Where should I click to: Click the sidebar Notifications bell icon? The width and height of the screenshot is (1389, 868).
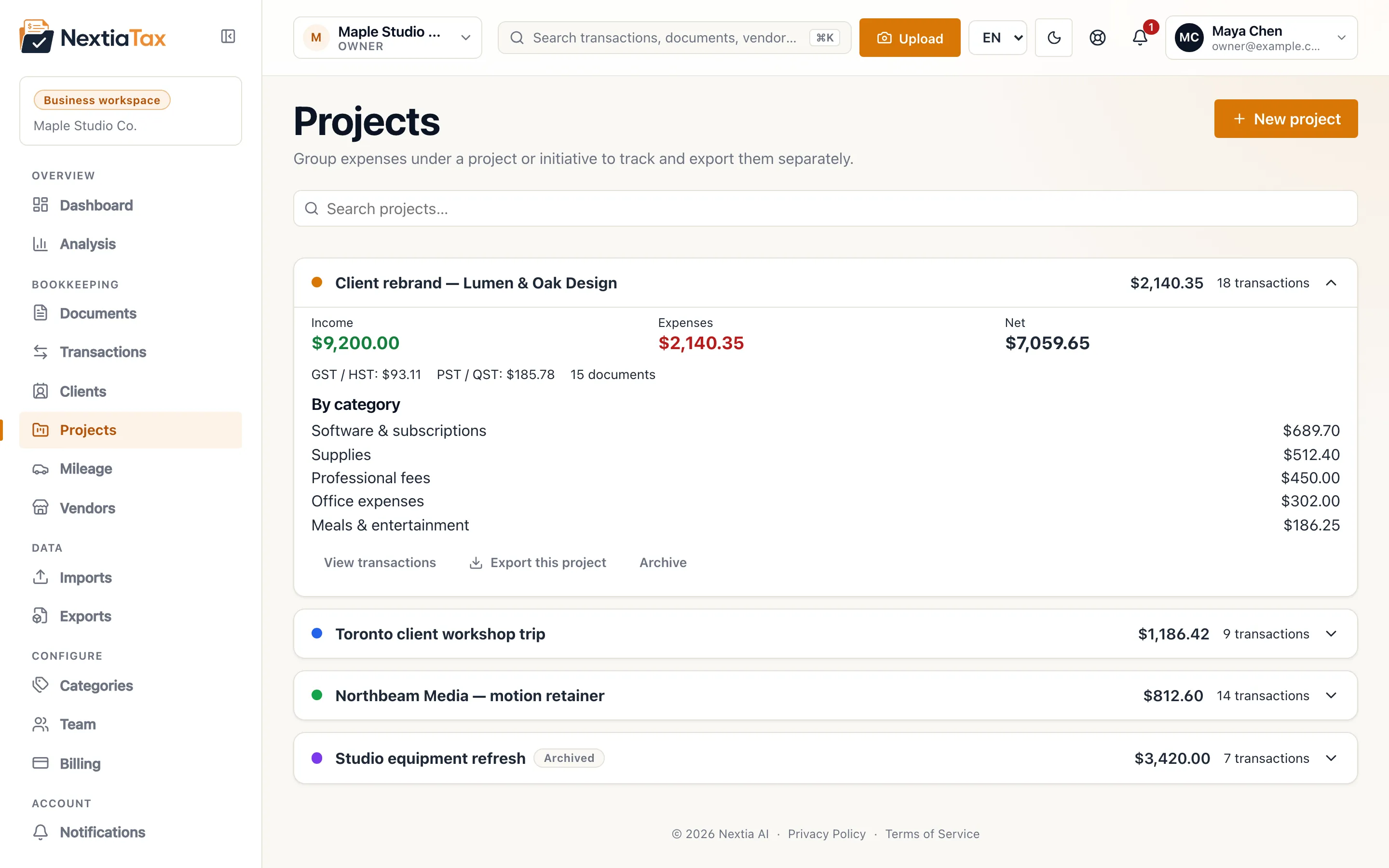tap(40, 832)
